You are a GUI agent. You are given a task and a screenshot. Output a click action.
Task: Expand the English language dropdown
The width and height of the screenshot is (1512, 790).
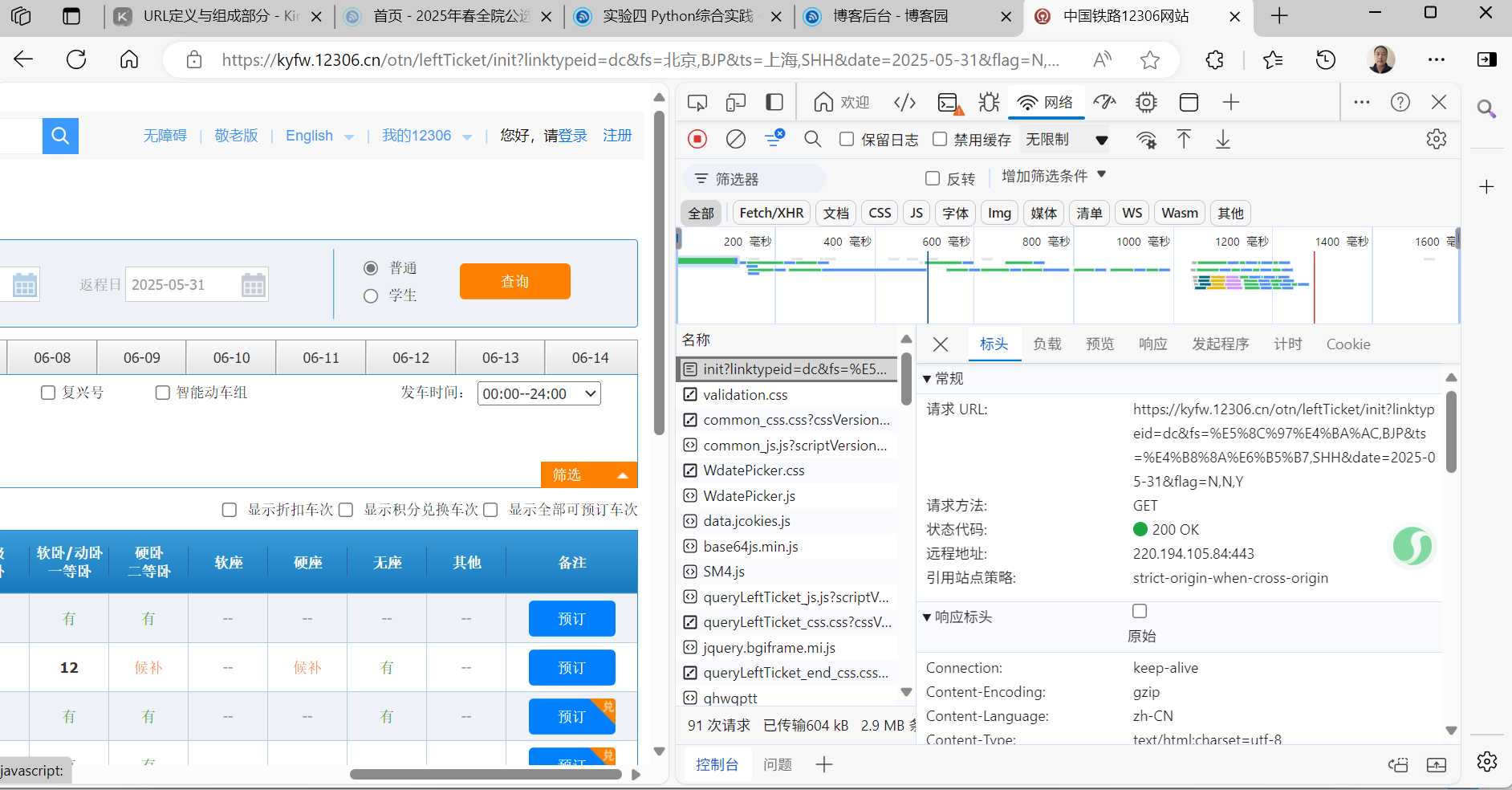pos(319,136)
